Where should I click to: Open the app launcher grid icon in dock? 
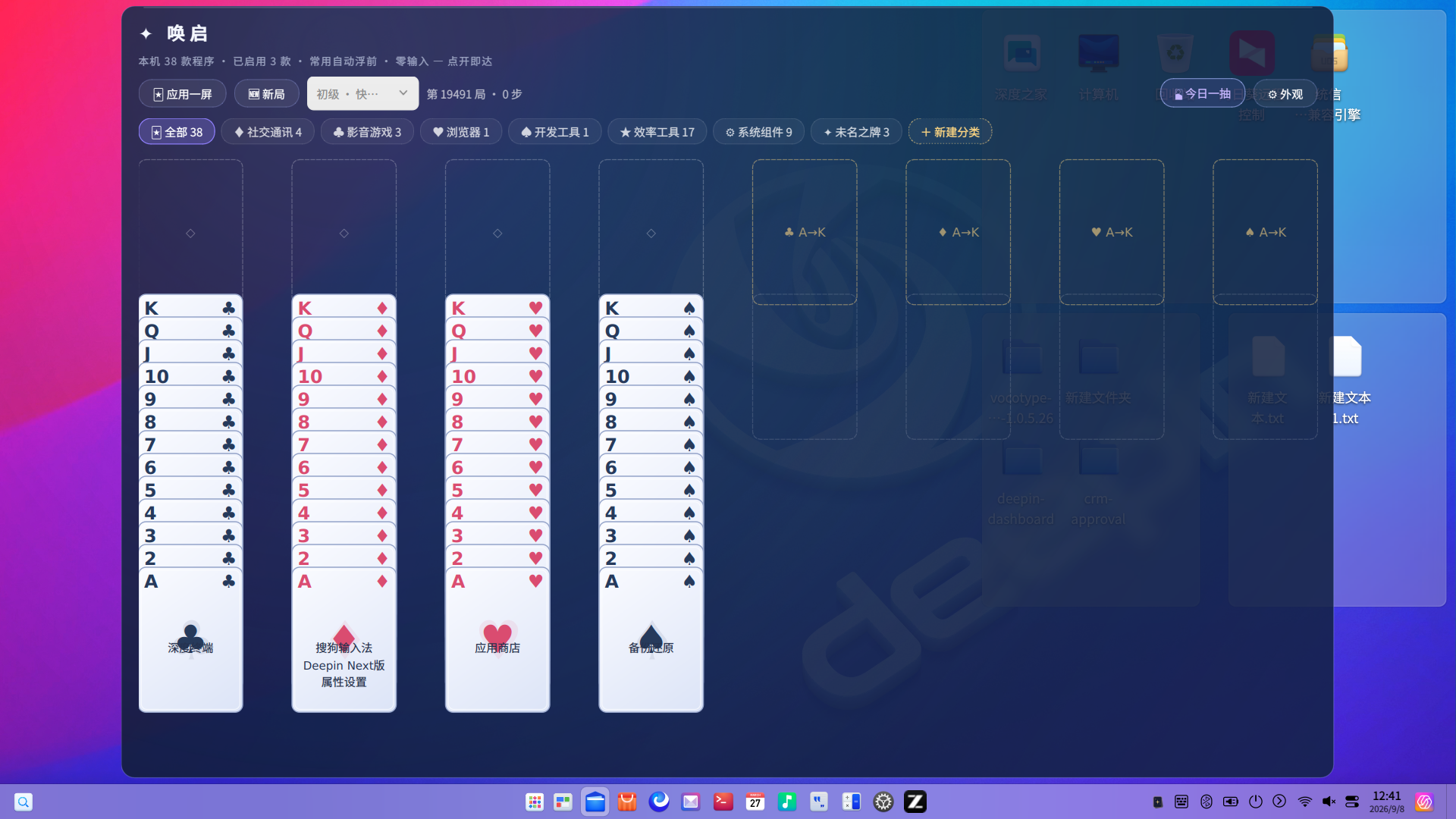tap(535, 802)
